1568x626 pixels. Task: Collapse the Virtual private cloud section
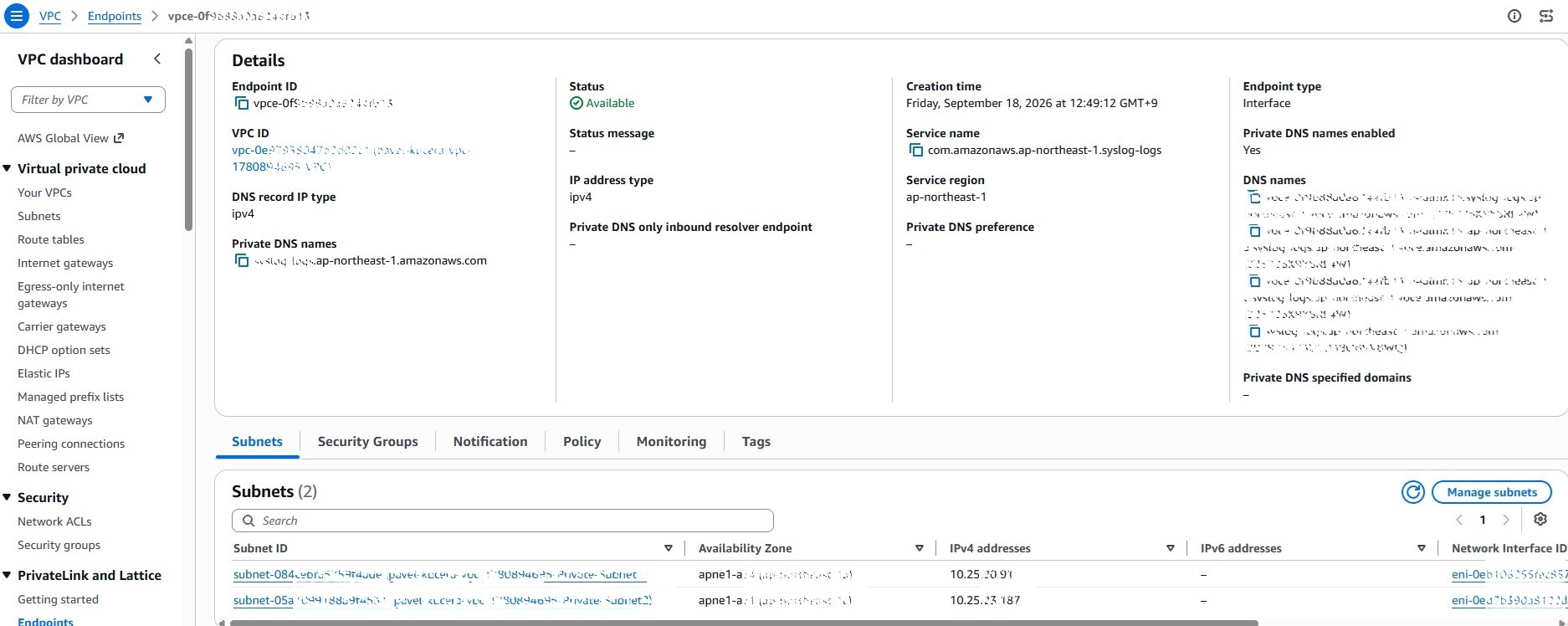(x=7, y=168)
